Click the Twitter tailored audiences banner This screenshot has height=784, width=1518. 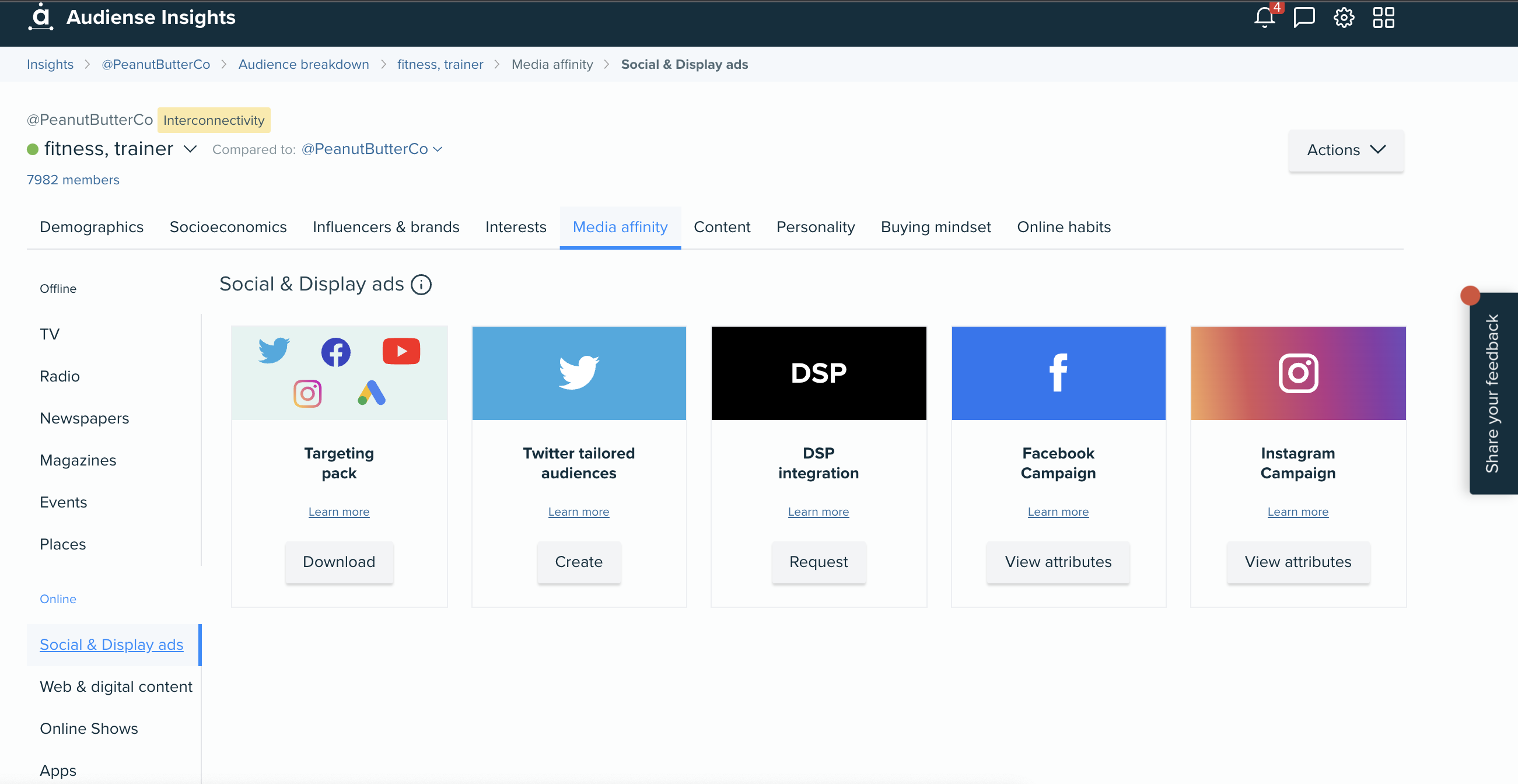tap(579, 373)
